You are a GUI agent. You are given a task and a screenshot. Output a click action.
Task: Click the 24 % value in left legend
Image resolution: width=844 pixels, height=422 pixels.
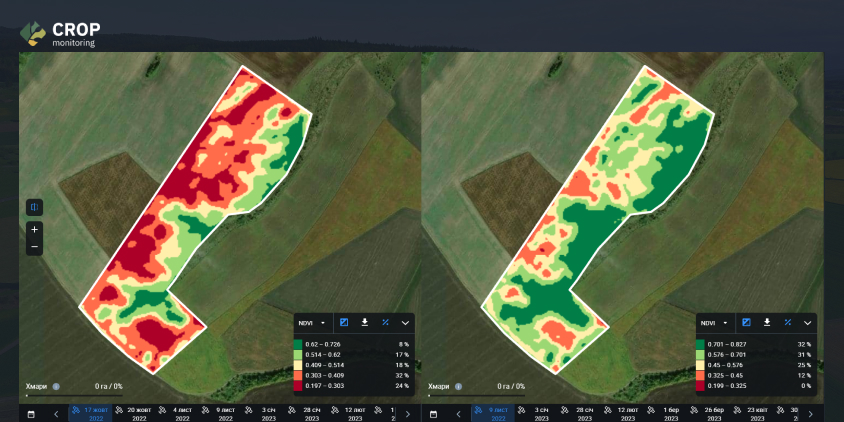(x=402, y=386)
